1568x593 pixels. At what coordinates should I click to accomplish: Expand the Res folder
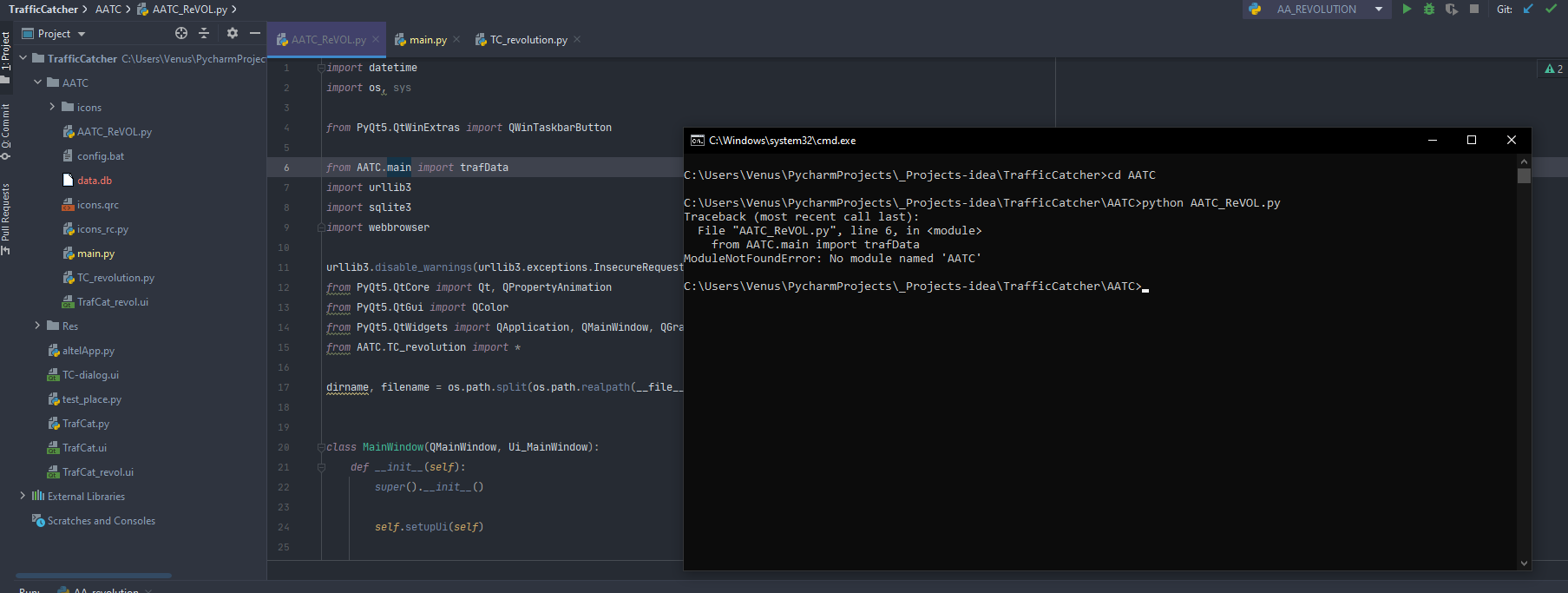[x=37, y=326]
